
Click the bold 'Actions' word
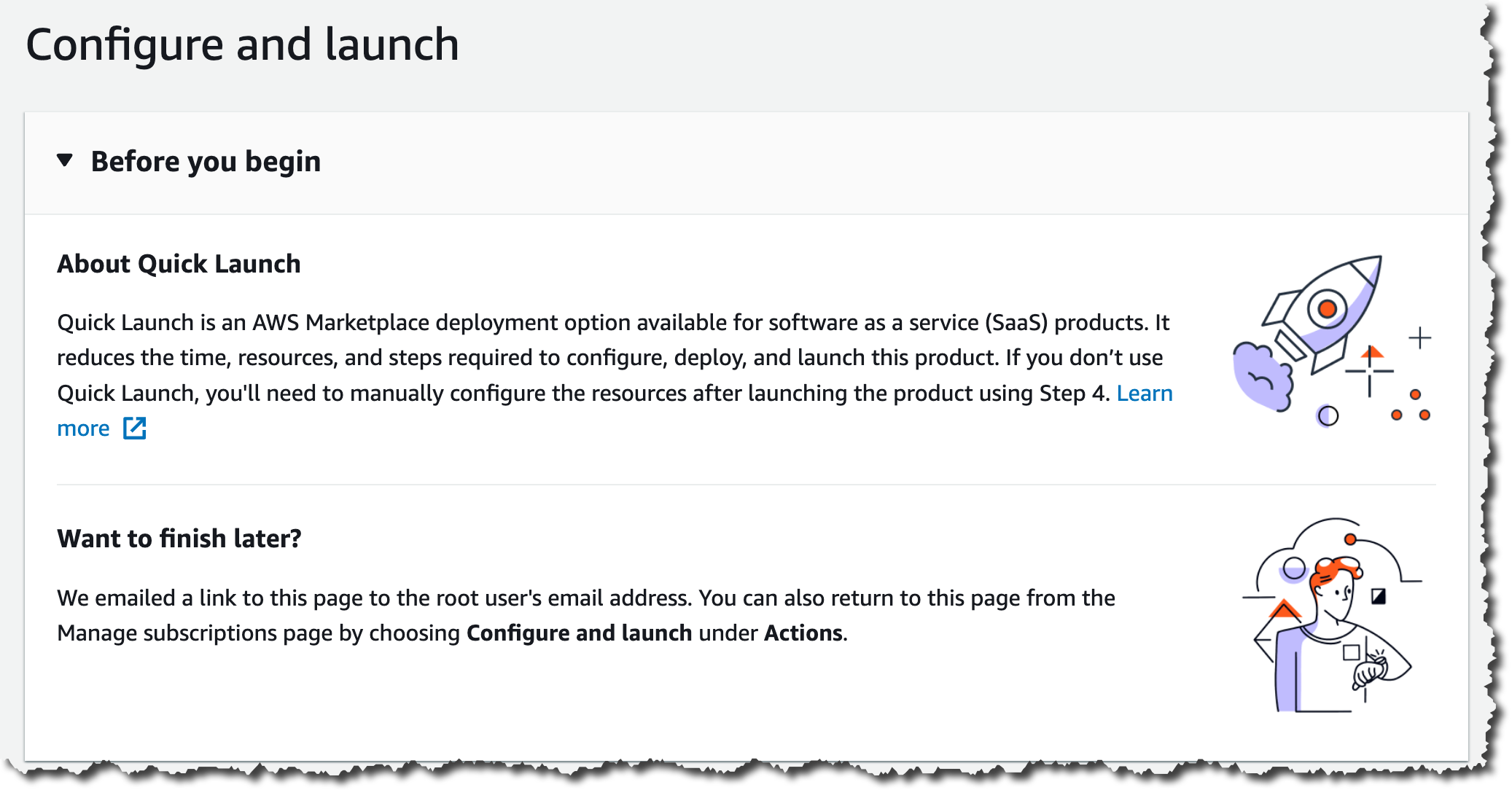click(803, 633)
